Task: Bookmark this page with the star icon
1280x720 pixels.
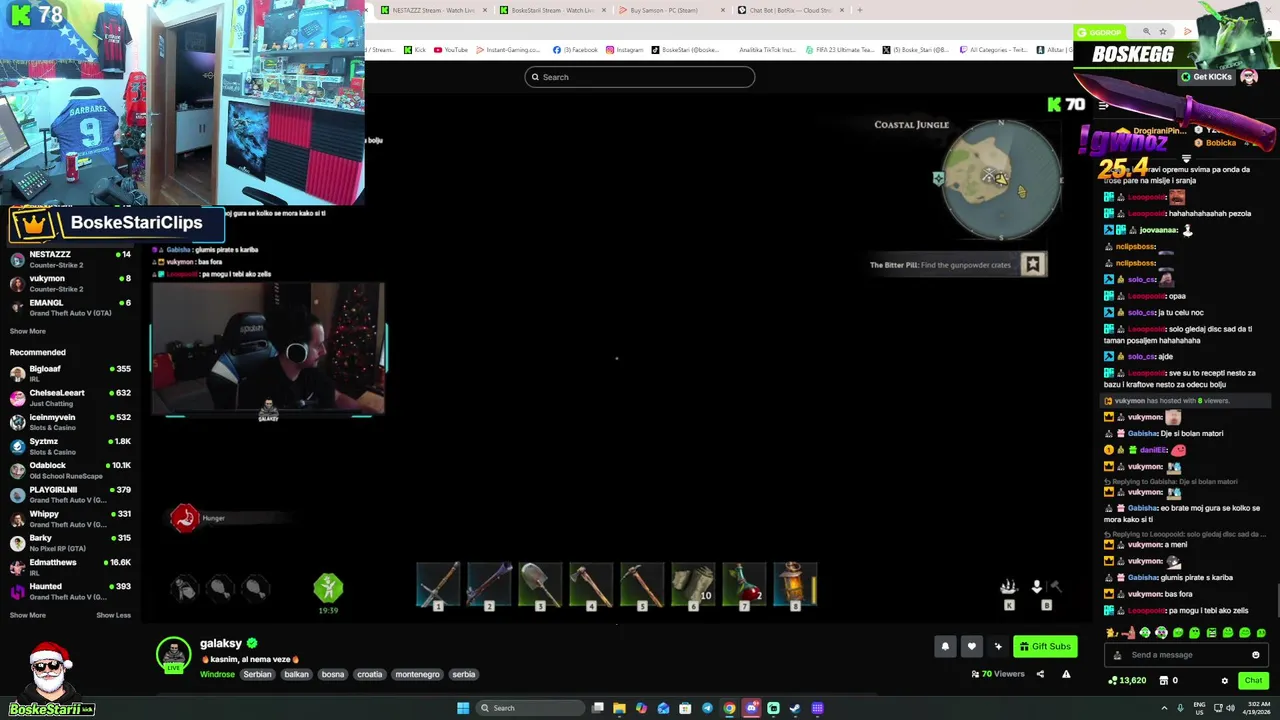Action: point(1162,32)
